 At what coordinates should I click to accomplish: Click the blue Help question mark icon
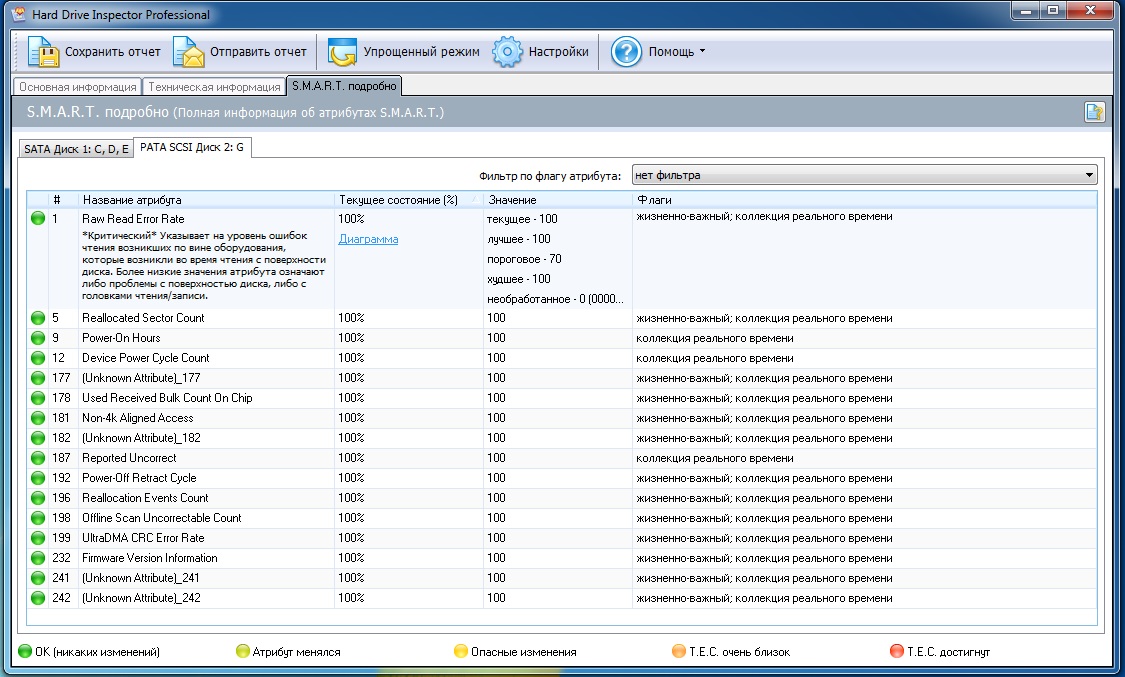tap(626, 52)
